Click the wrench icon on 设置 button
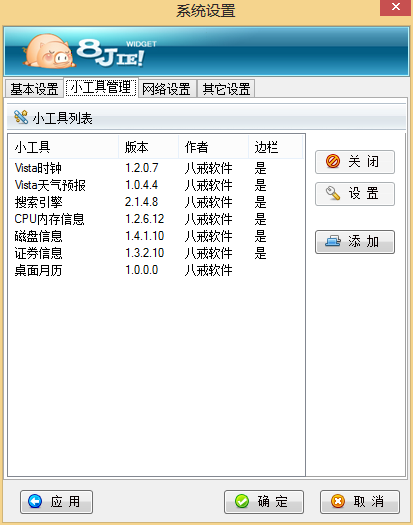413x525 pixels. tap(333, 193)
